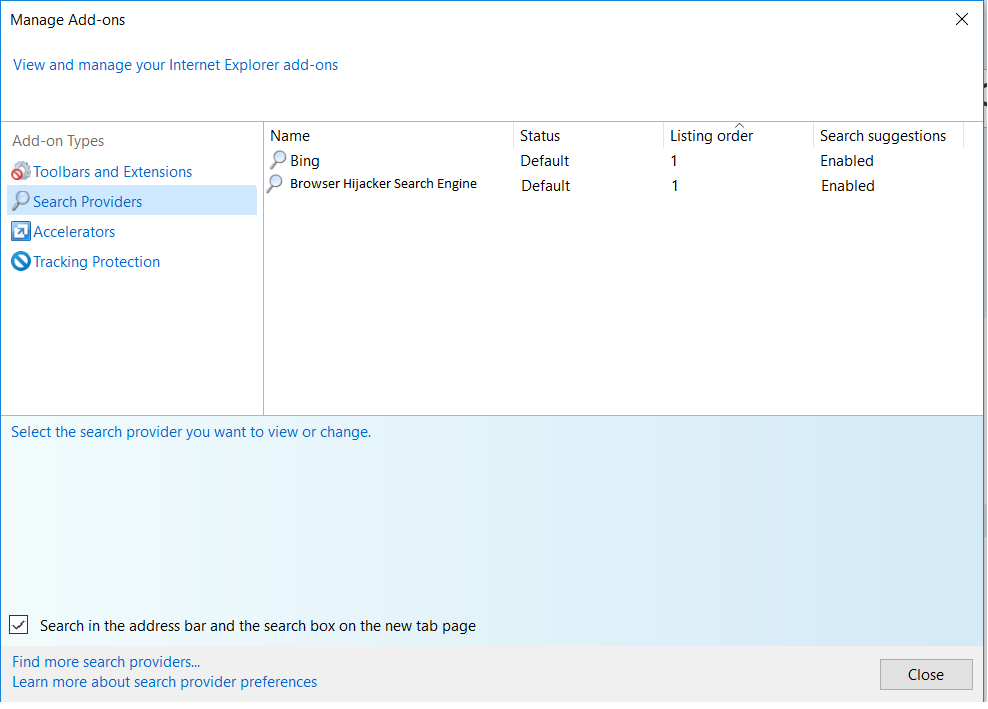Viewport: 988px width, 709px height.
Task: Select Toolbars and Extensions add-on type
Action: coord(112,172)
